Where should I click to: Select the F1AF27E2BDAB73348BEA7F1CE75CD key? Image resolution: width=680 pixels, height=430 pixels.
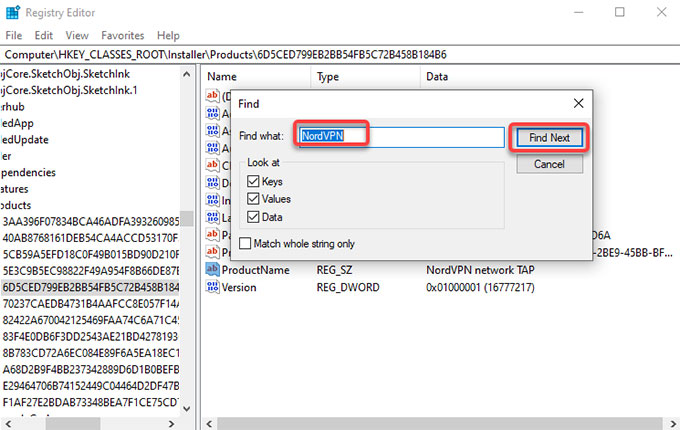point(91,402)
